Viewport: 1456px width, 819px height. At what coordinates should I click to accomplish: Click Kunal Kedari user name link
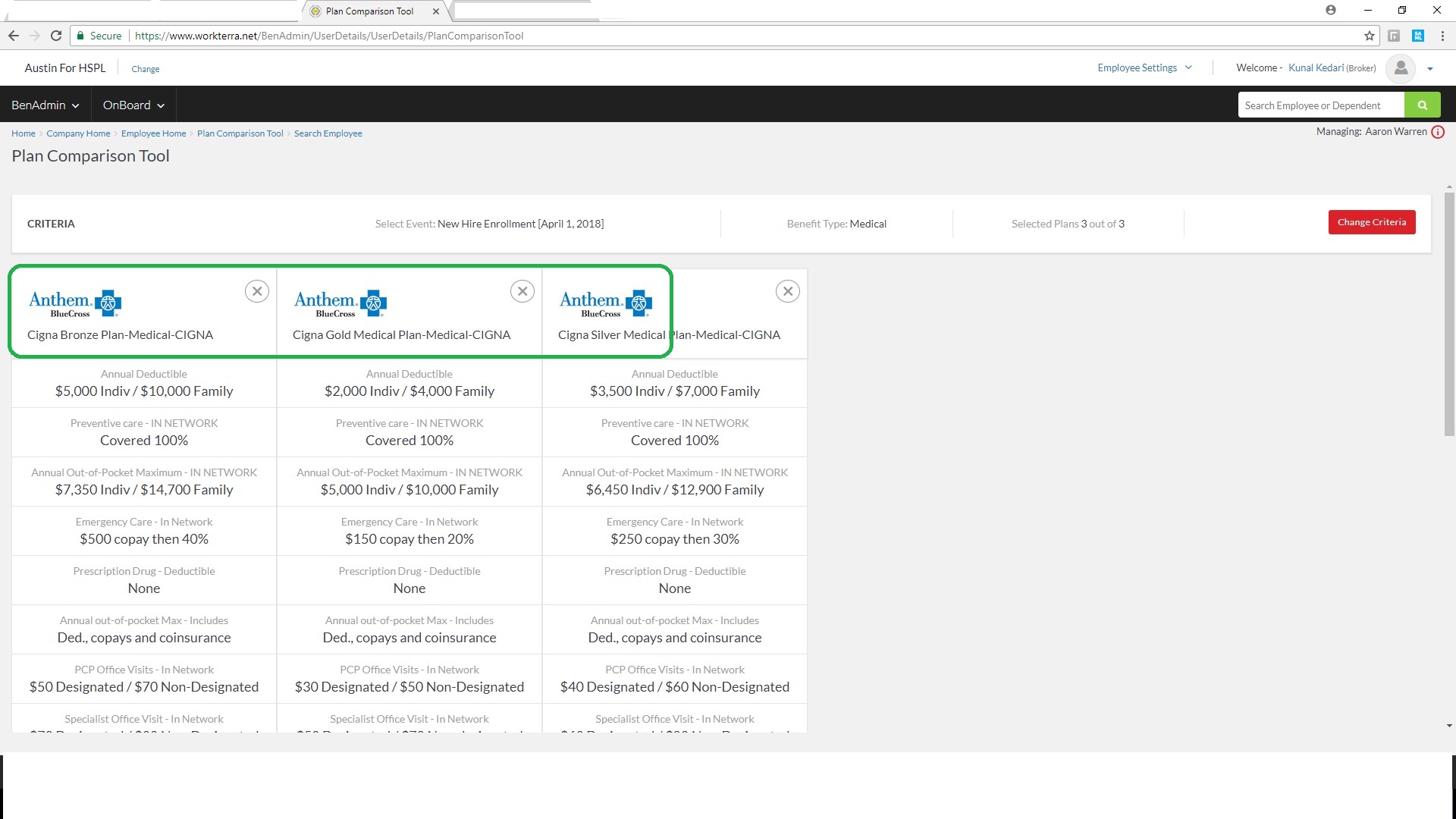(1316, 67)
